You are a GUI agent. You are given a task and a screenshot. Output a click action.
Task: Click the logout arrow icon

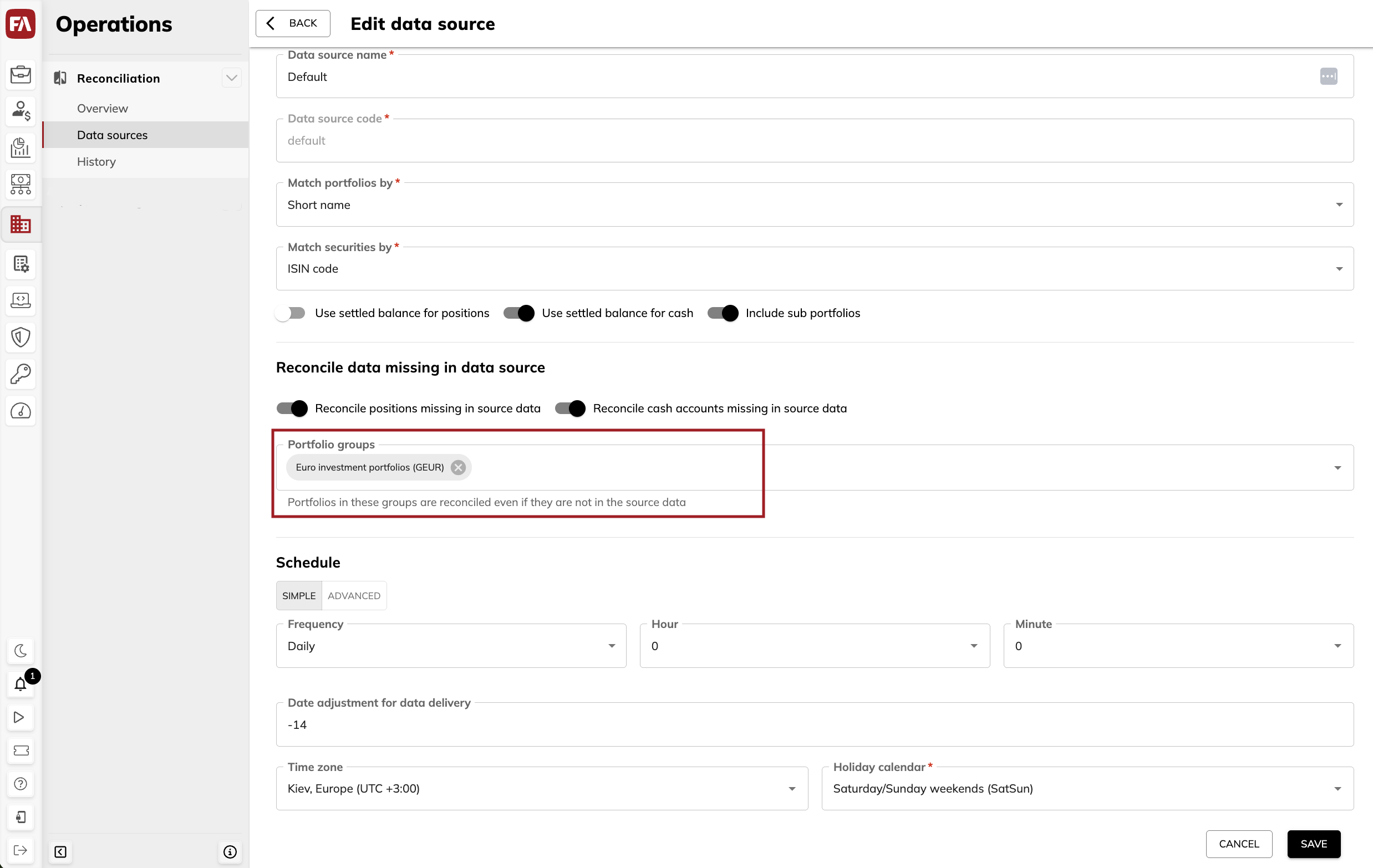pos(21,850)
